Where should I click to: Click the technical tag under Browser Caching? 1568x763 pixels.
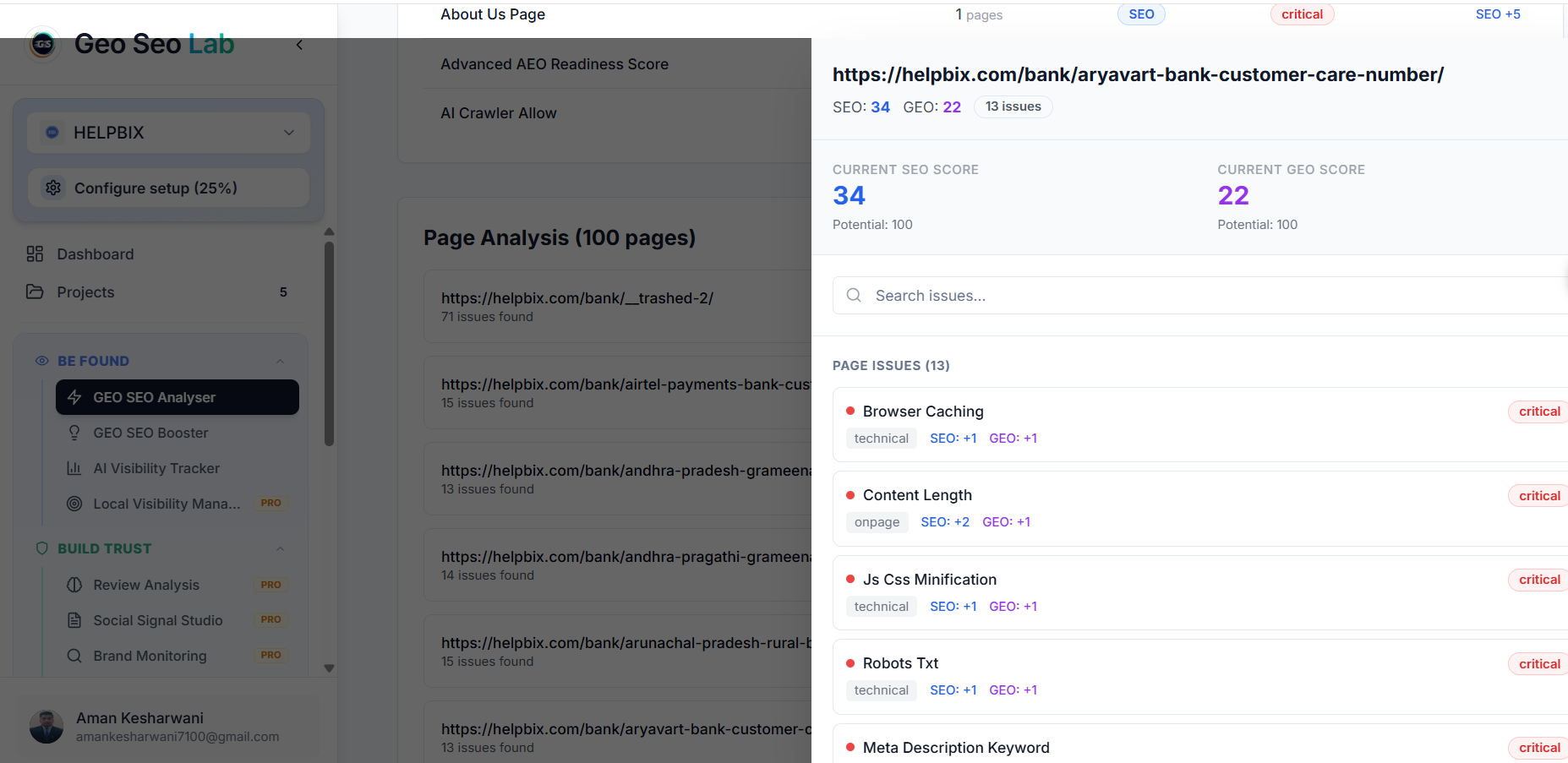tap(881, 439)
